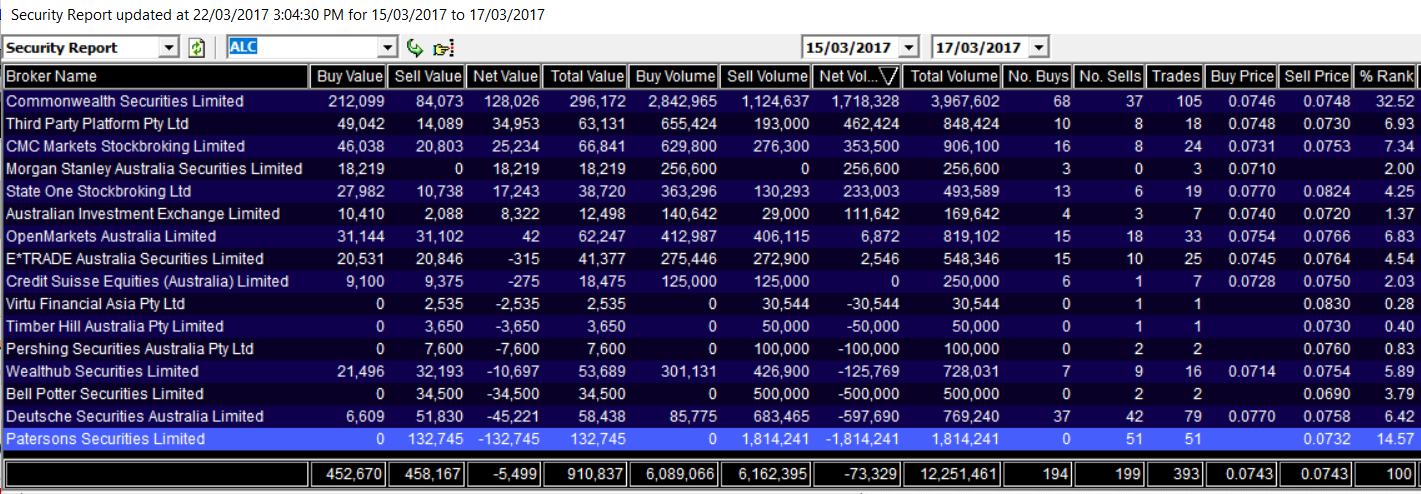Select Australian Investment Exchange Limited row

[710, 214]
